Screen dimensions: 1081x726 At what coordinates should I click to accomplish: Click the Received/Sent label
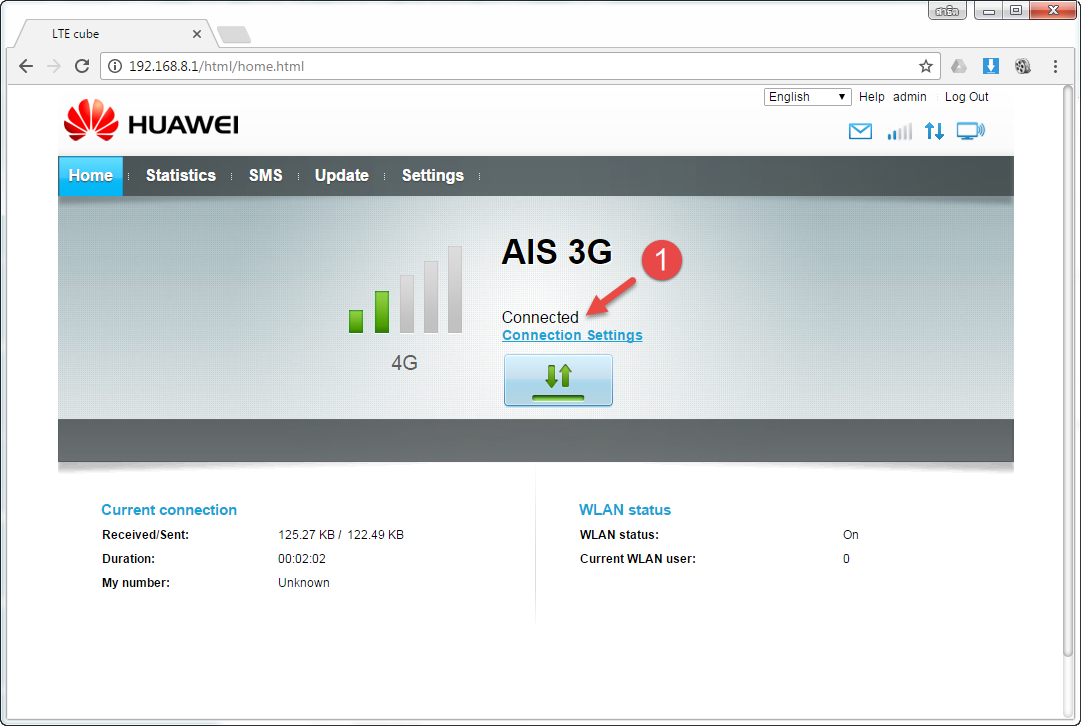(145, 535)
